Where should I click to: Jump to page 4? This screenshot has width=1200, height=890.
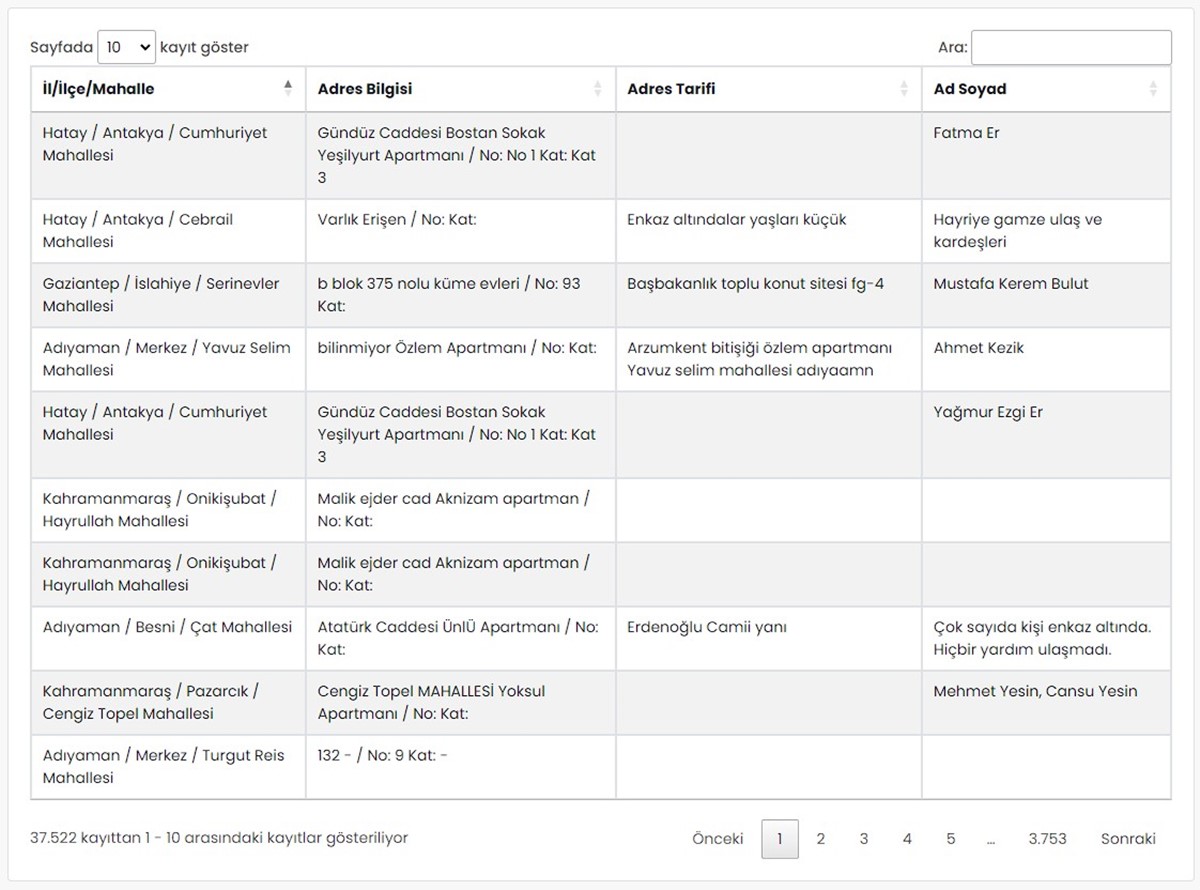coord(907,839)
